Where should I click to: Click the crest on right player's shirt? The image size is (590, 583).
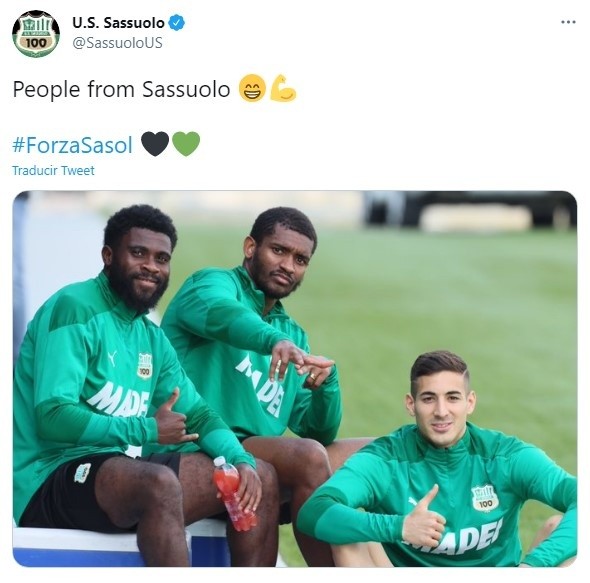pyautogui.click(x=485, y=498)
